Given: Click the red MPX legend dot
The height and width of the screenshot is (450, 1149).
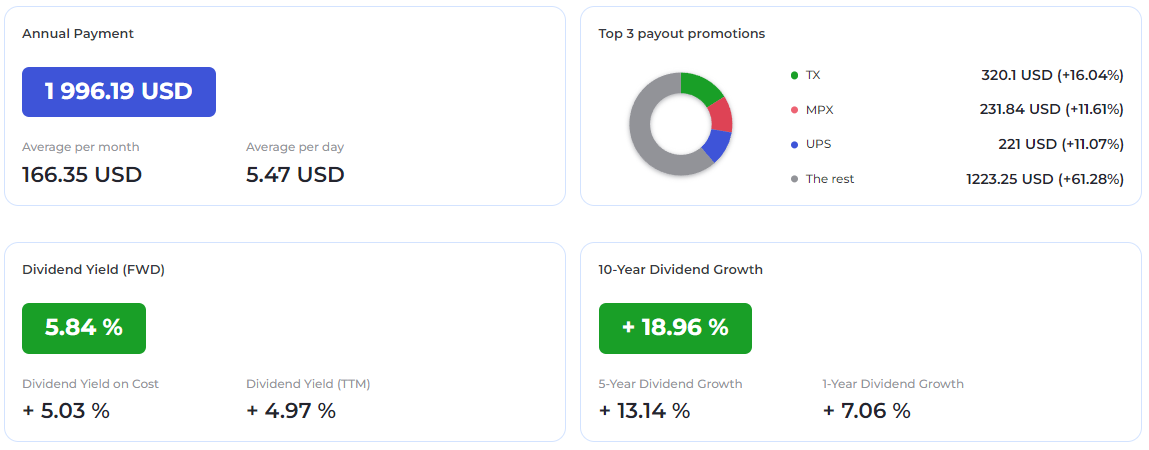Looking at the screenshot, I should (x=794, y=110).
